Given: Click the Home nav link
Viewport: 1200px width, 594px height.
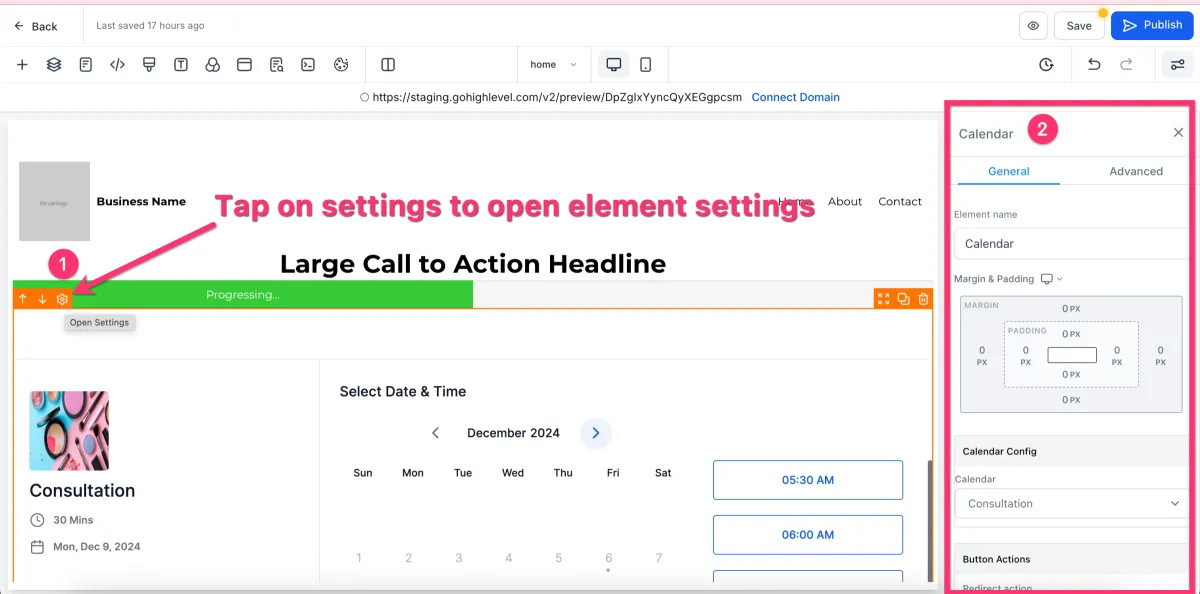Looking at the screenshot, I should tap(794, 201).
